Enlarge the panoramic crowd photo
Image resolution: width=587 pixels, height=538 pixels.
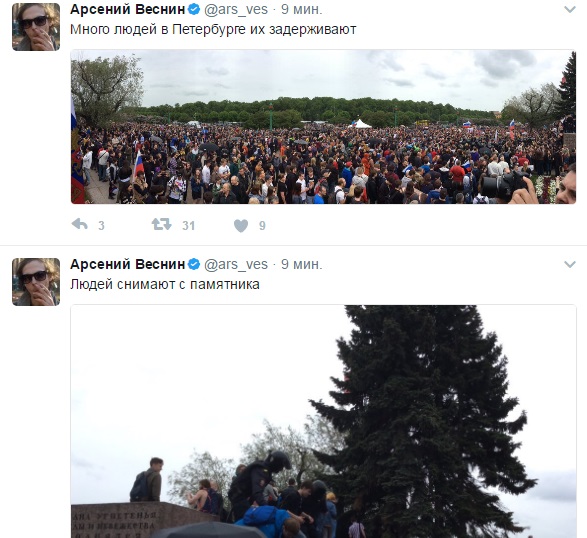[x=323, y=127]
